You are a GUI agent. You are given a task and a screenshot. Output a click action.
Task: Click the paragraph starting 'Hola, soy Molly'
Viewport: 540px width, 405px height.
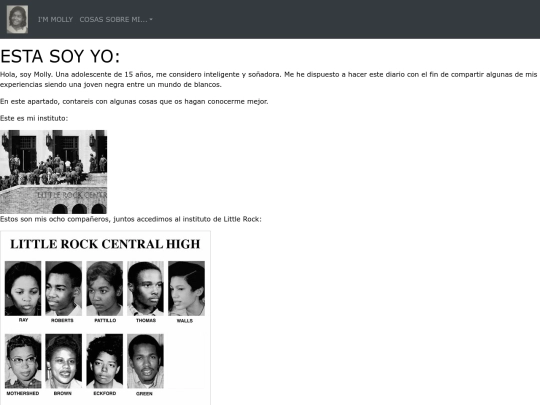(x=269, y=80)
